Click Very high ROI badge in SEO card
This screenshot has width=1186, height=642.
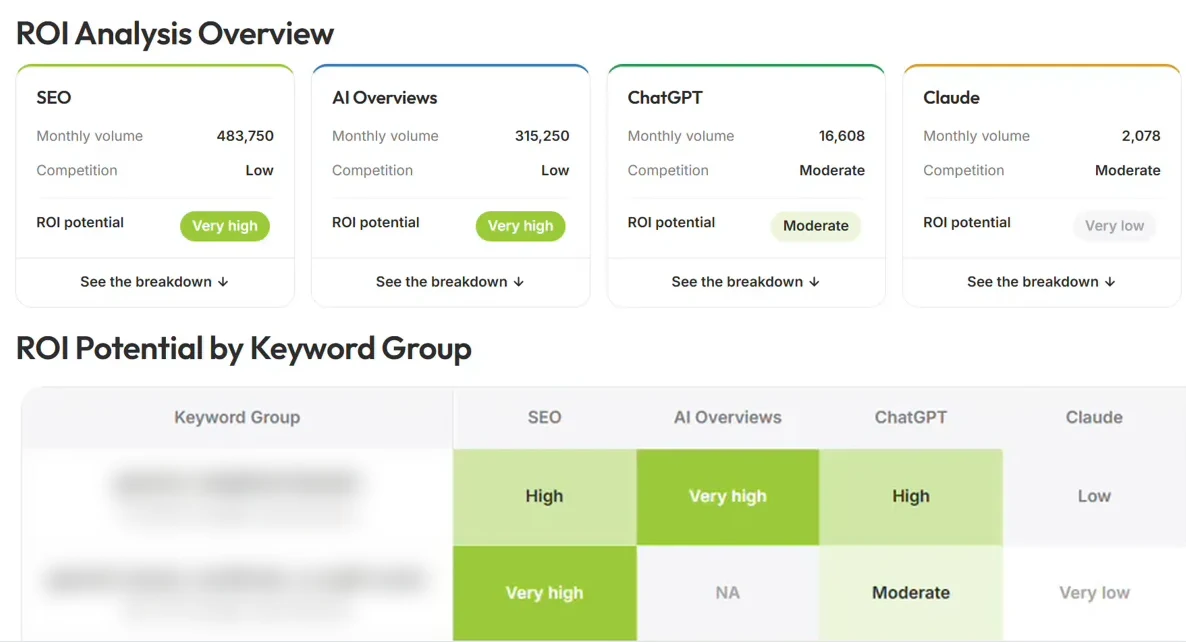tap(225, 225)
